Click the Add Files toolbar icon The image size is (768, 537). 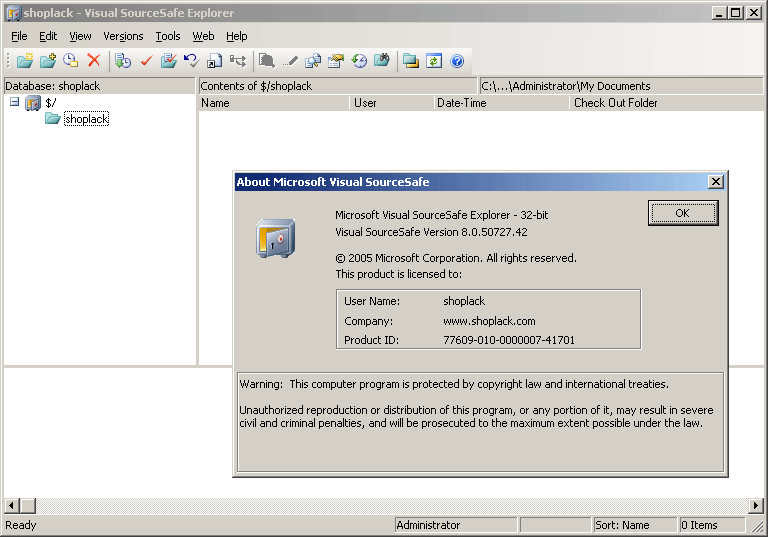click(48, 61)
